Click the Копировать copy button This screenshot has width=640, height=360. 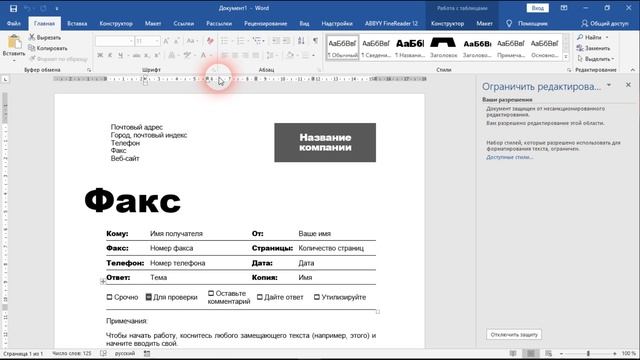[48, 48]
